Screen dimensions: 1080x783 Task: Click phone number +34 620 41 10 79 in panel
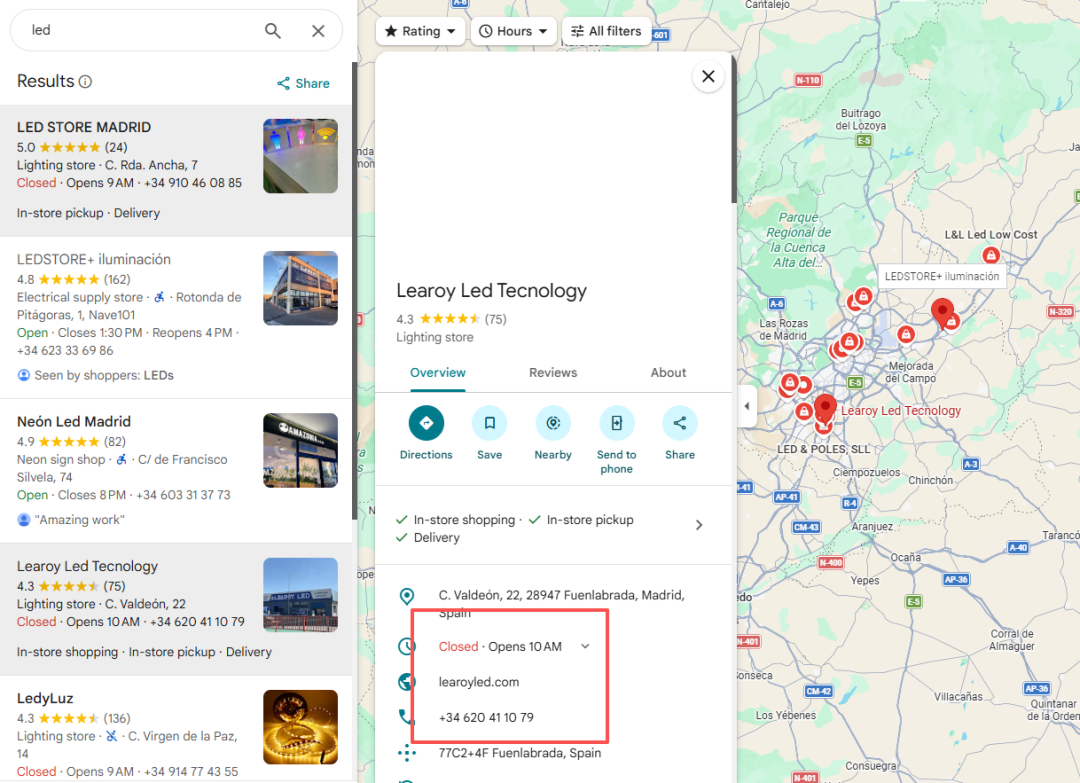pyautogui.click(x=486, y=718)
